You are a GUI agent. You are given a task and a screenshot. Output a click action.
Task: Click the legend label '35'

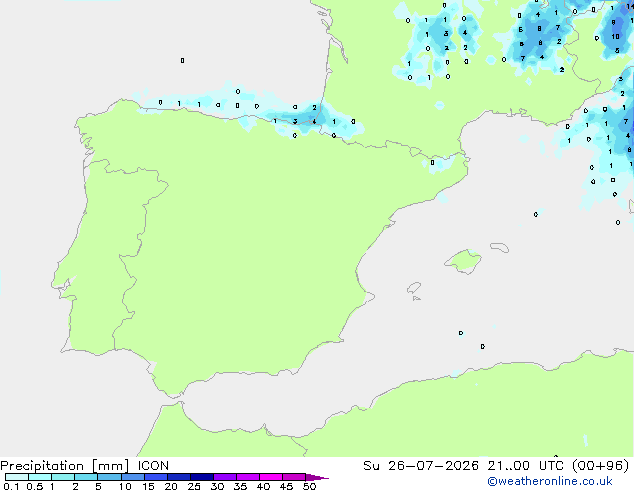point(240,486)
